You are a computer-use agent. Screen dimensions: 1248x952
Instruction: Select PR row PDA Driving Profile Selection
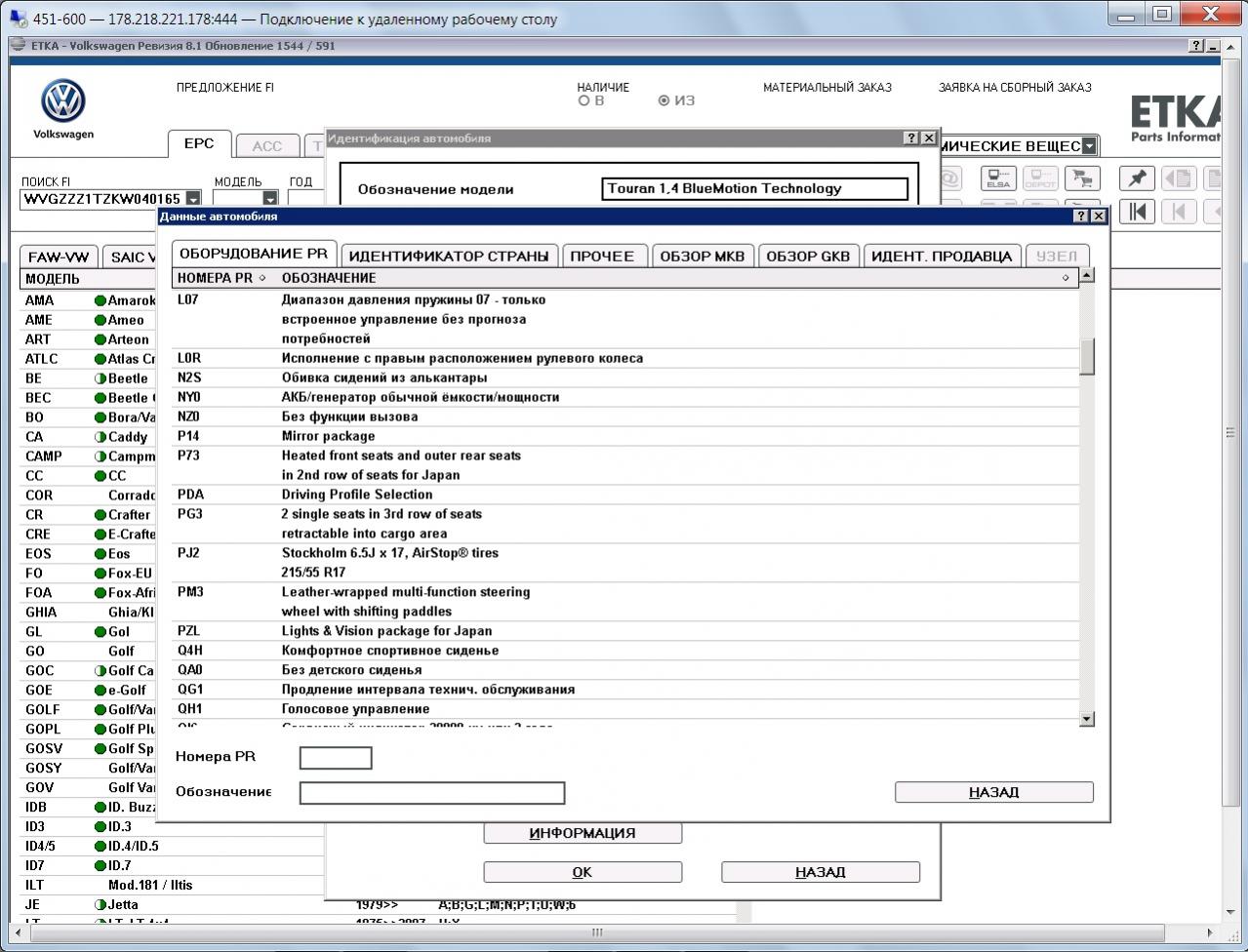tap(626, 495)
